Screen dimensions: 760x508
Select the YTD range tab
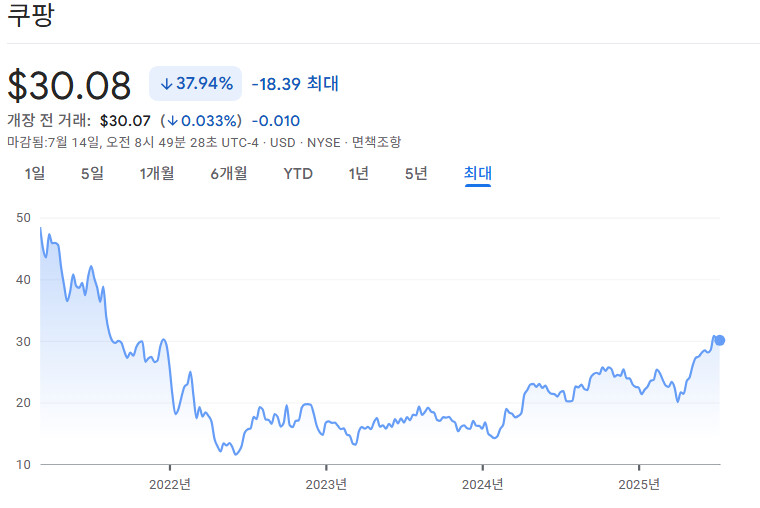click(298, 174)
